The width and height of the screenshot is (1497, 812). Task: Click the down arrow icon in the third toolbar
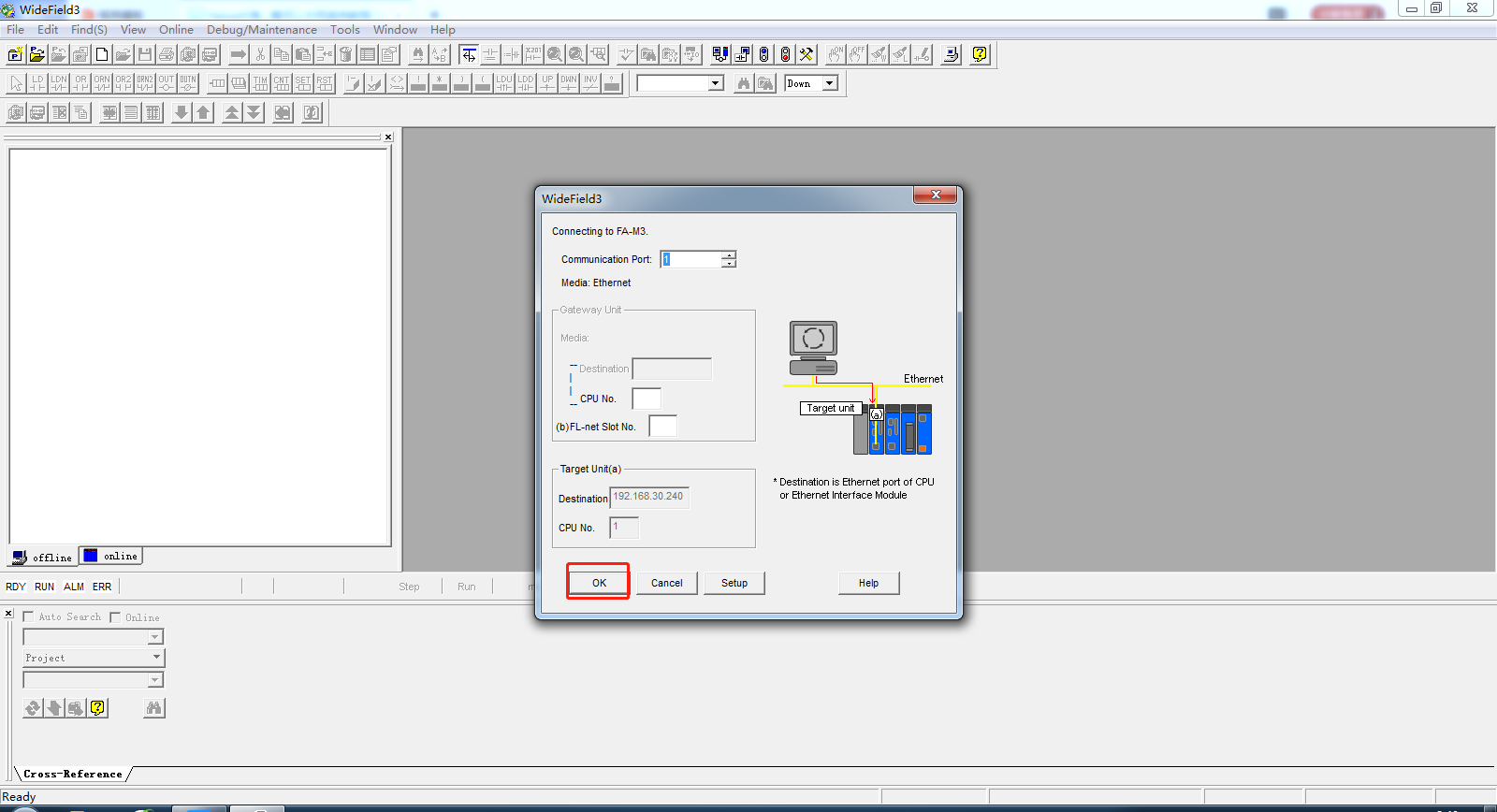pos(182,112)
